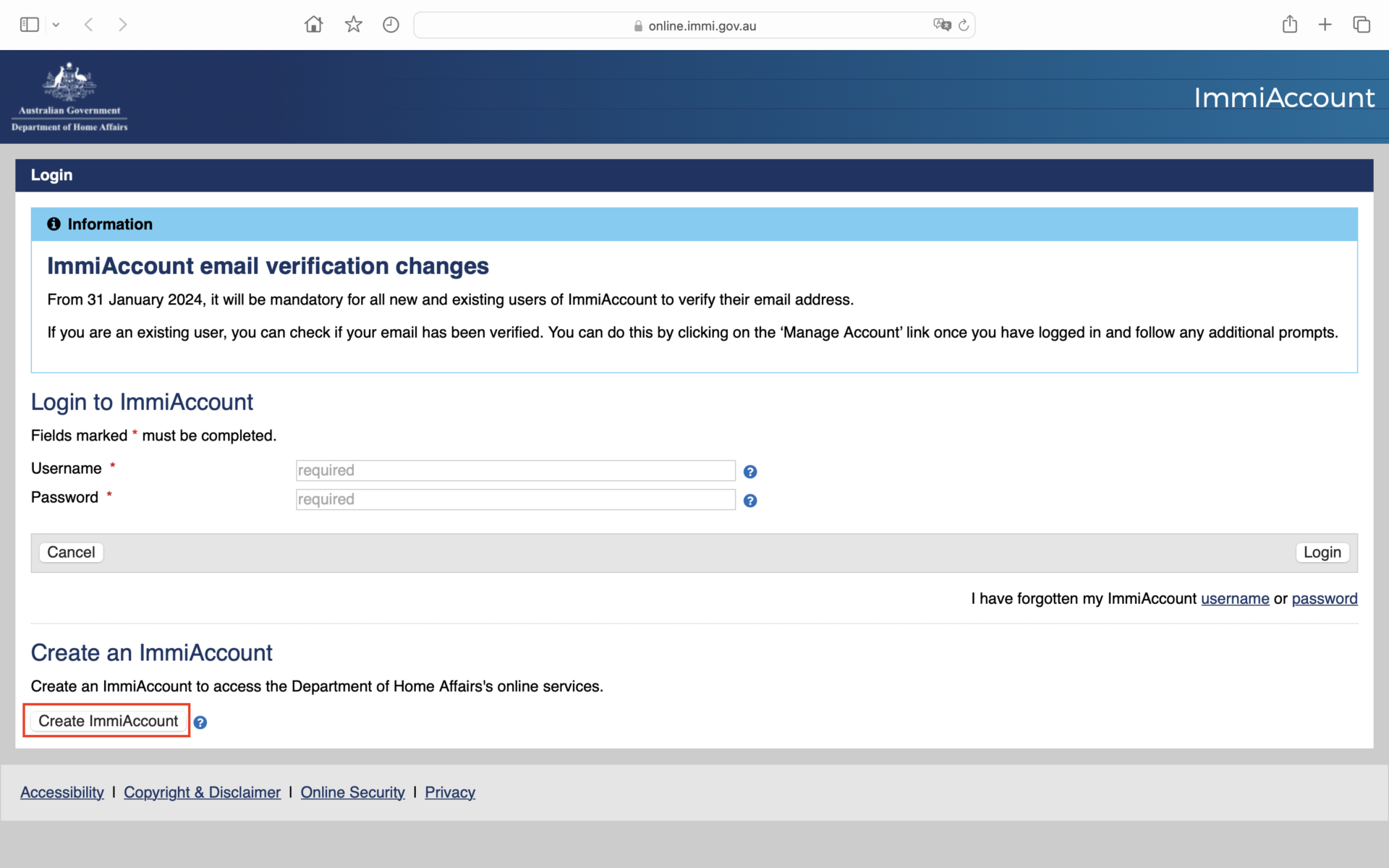This screenshot has width=1389, height=868.
Task: Focus the Username input field
Action: click(515, 470)
